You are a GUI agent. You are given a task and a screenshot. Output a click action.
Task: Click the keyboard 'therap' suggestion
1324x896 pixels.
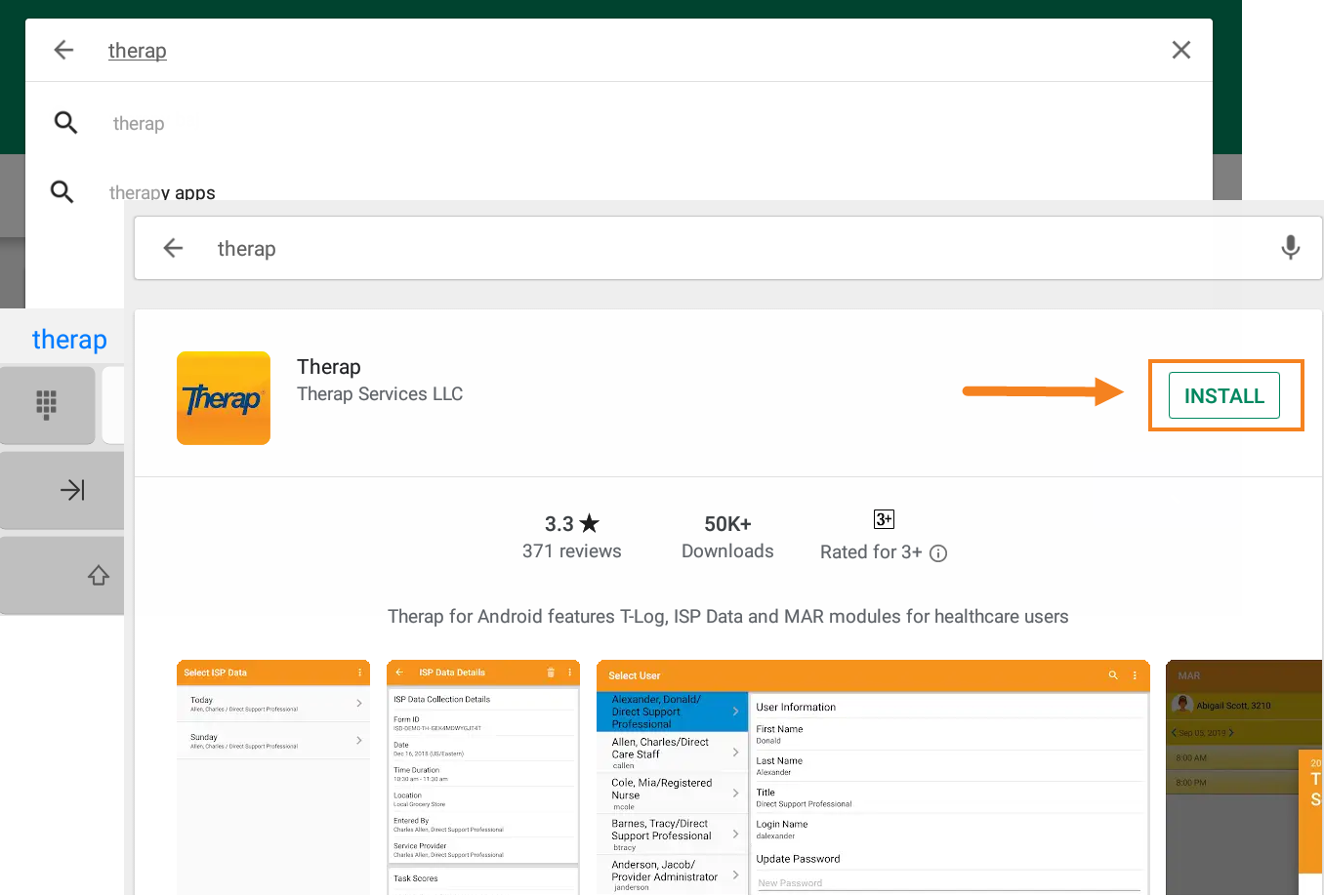click(x=69, y=339)
